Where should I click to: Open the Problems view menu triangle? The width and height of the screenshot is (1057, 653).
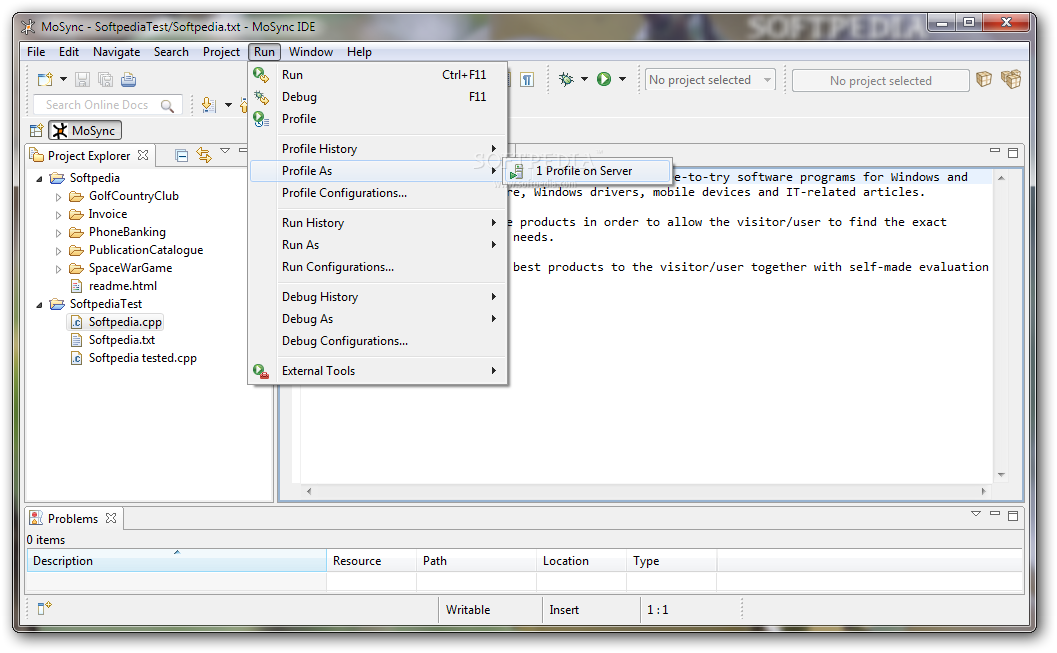coord(975,514)
